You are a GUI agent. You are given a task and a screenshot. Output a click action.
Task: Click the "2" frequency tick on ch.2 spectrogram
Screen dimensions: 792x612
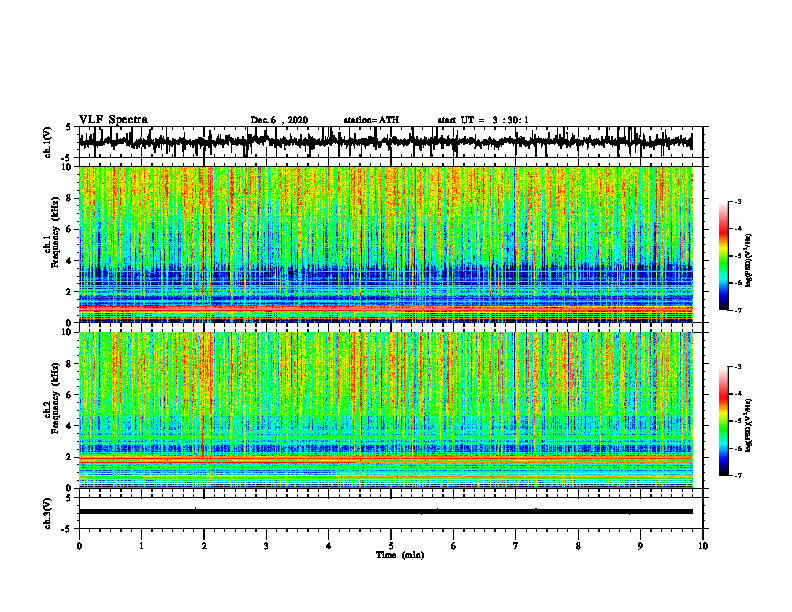click(70, 457)
